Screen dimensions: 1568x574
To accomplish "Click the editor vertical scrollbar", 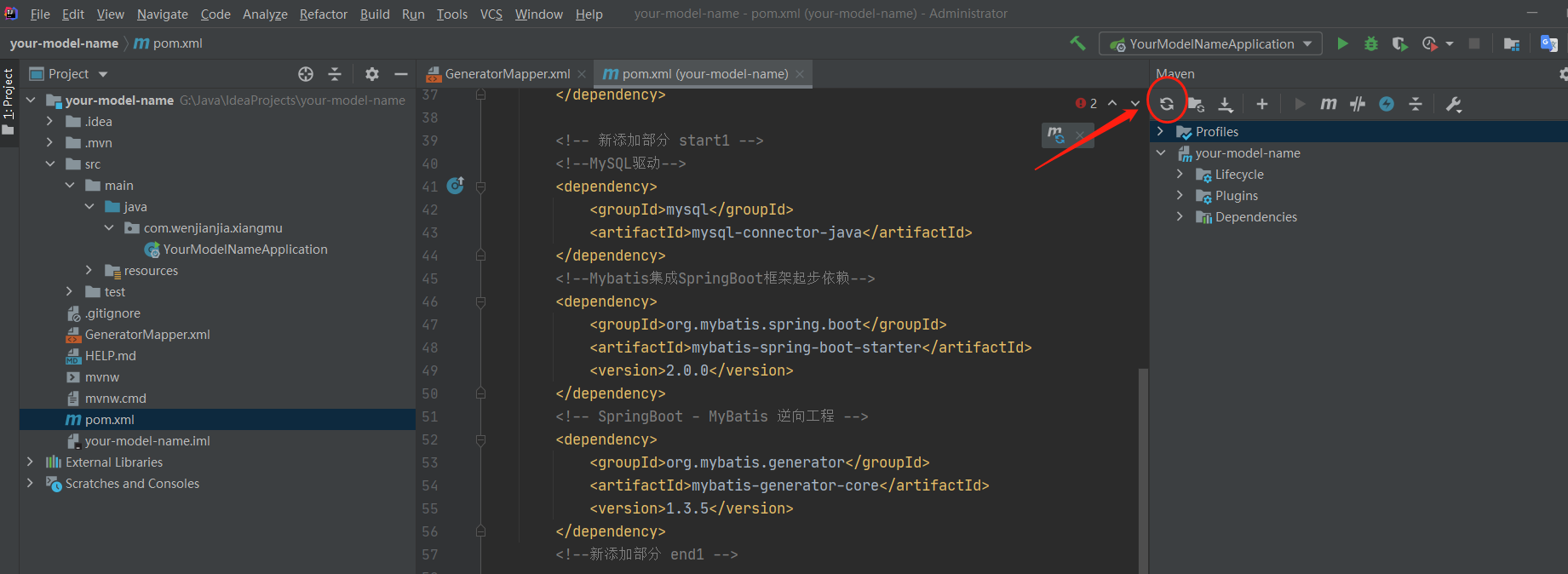I will (x=1143, y=470).
